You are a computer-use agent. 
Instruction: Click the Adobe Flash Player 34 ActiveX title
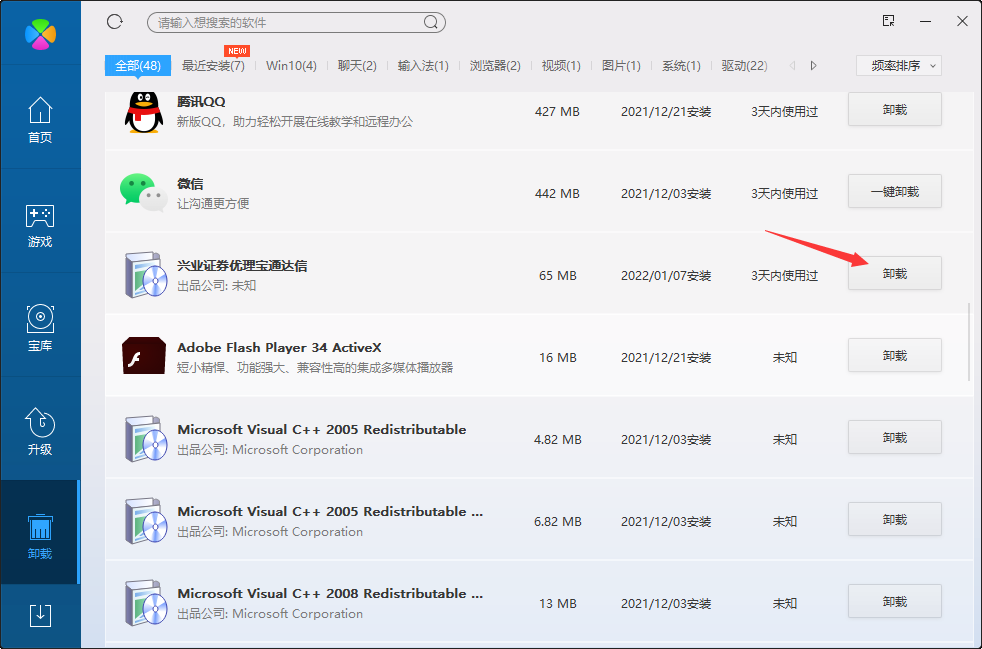(279, 348)
